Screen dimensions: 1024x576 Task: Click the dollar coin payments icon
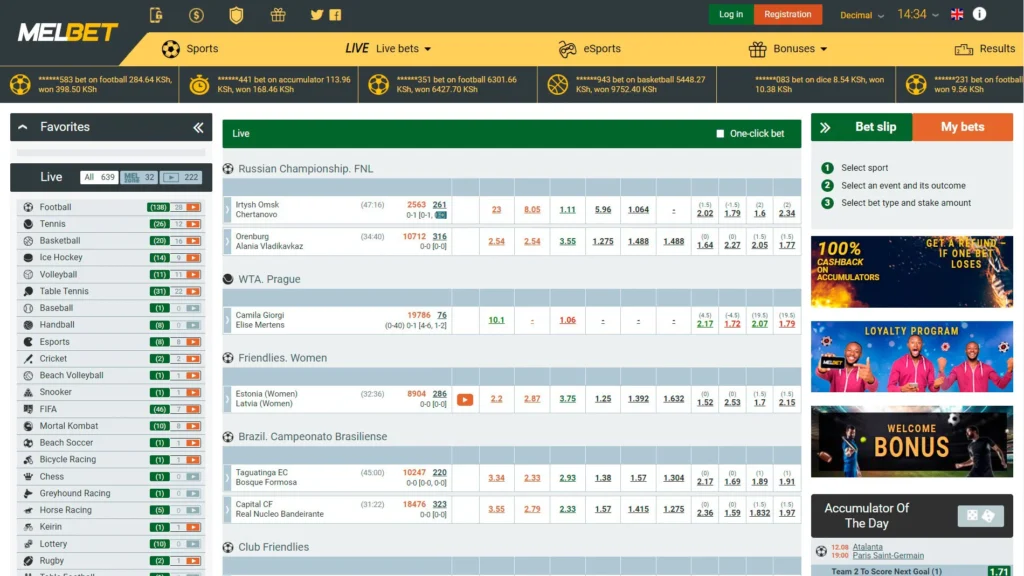(x=196, y=15)
